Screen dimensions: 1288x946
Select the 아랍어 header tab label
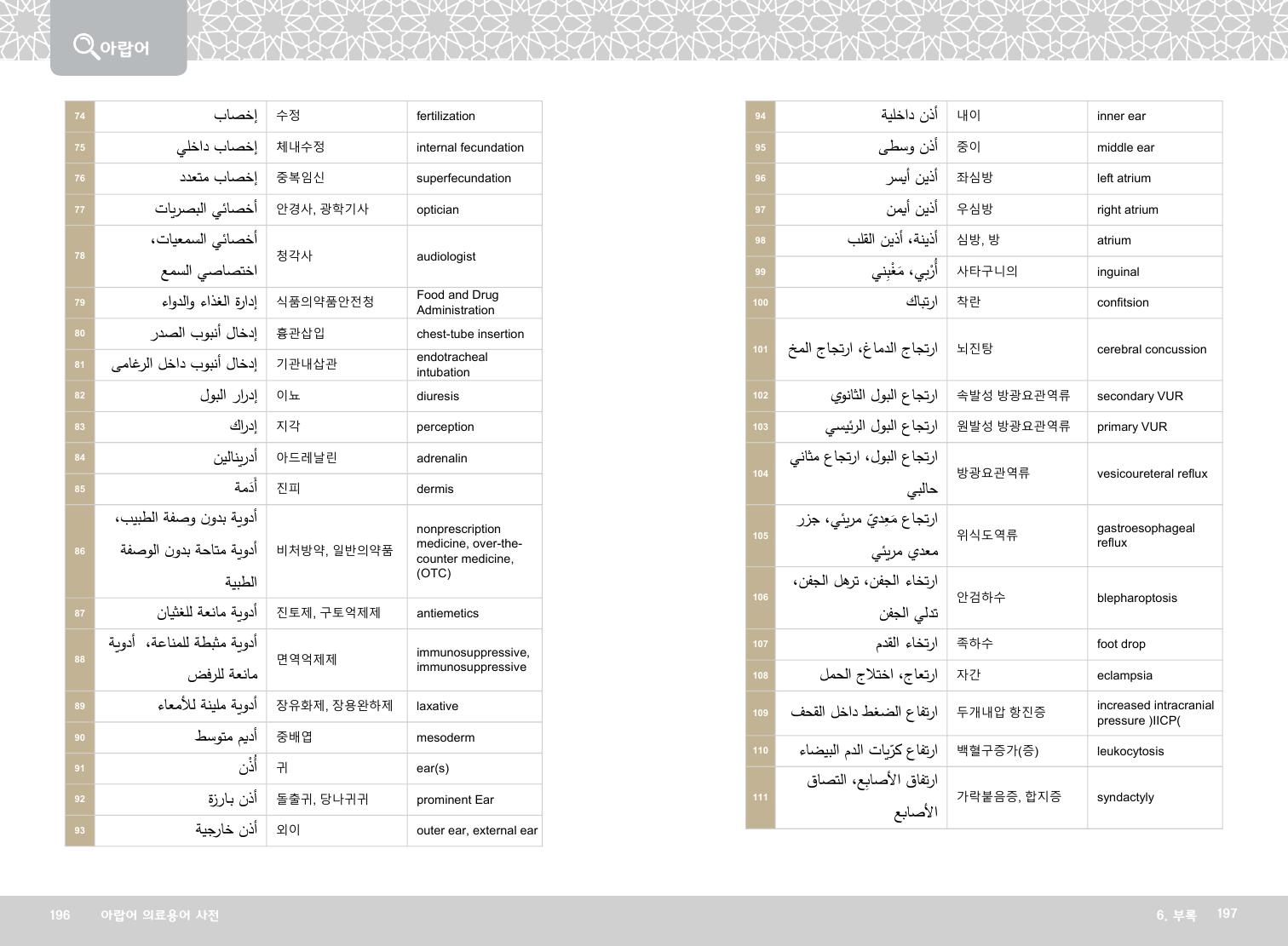point(124,48)
